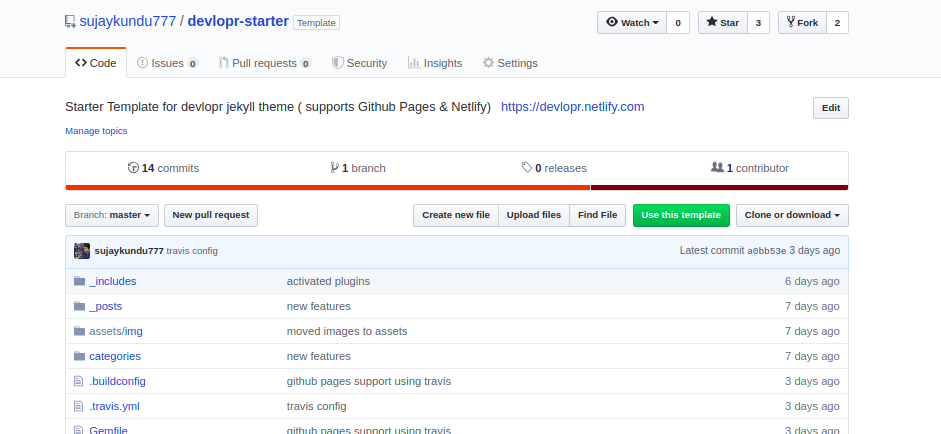Expand the Branch: master selector
The width and height of the screenshot is (941, 434).
[x=112, y=215]
